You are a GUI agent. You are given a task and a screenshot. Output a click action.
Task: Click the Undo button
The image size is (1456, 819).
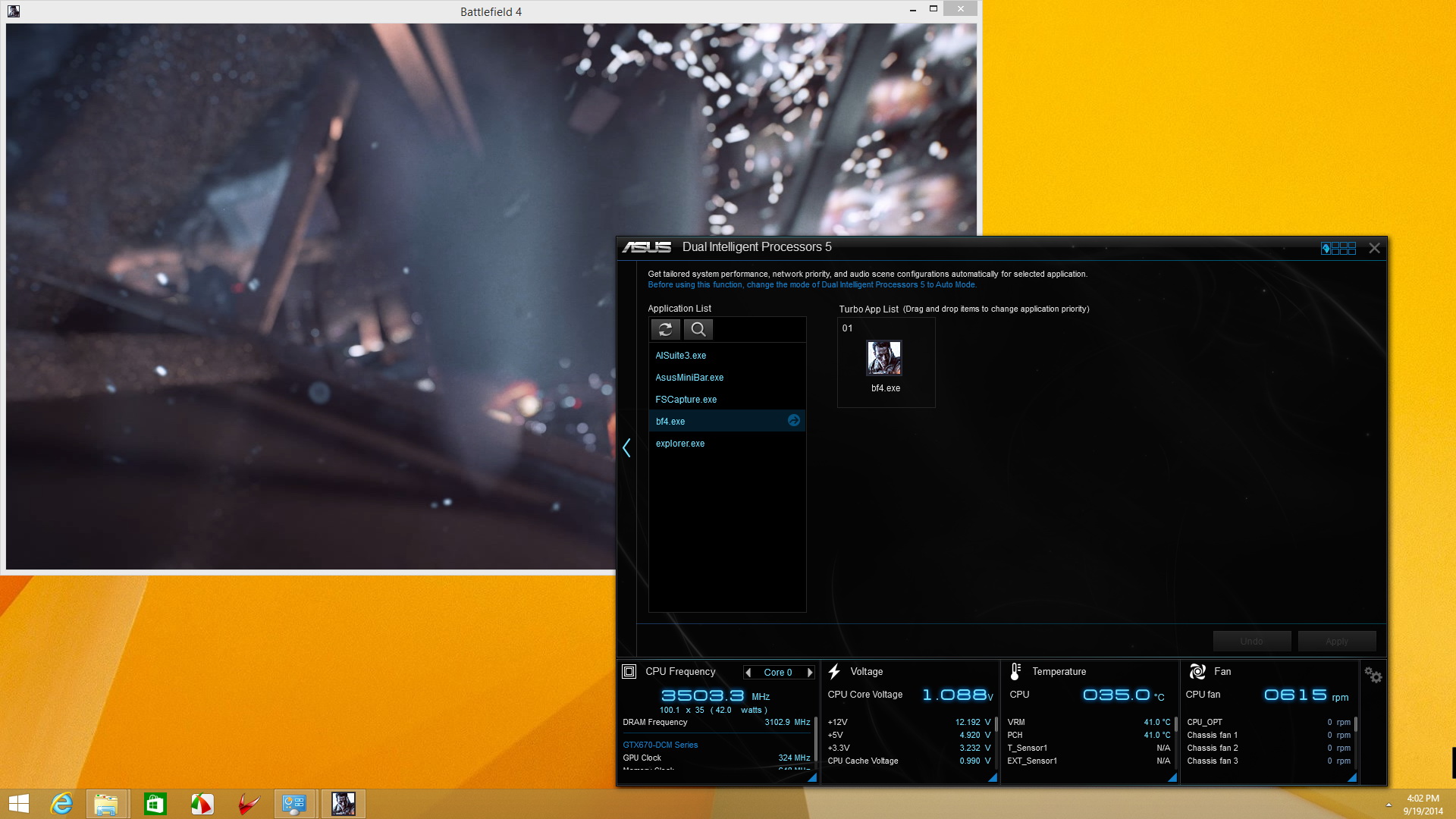coord(1251,641)
